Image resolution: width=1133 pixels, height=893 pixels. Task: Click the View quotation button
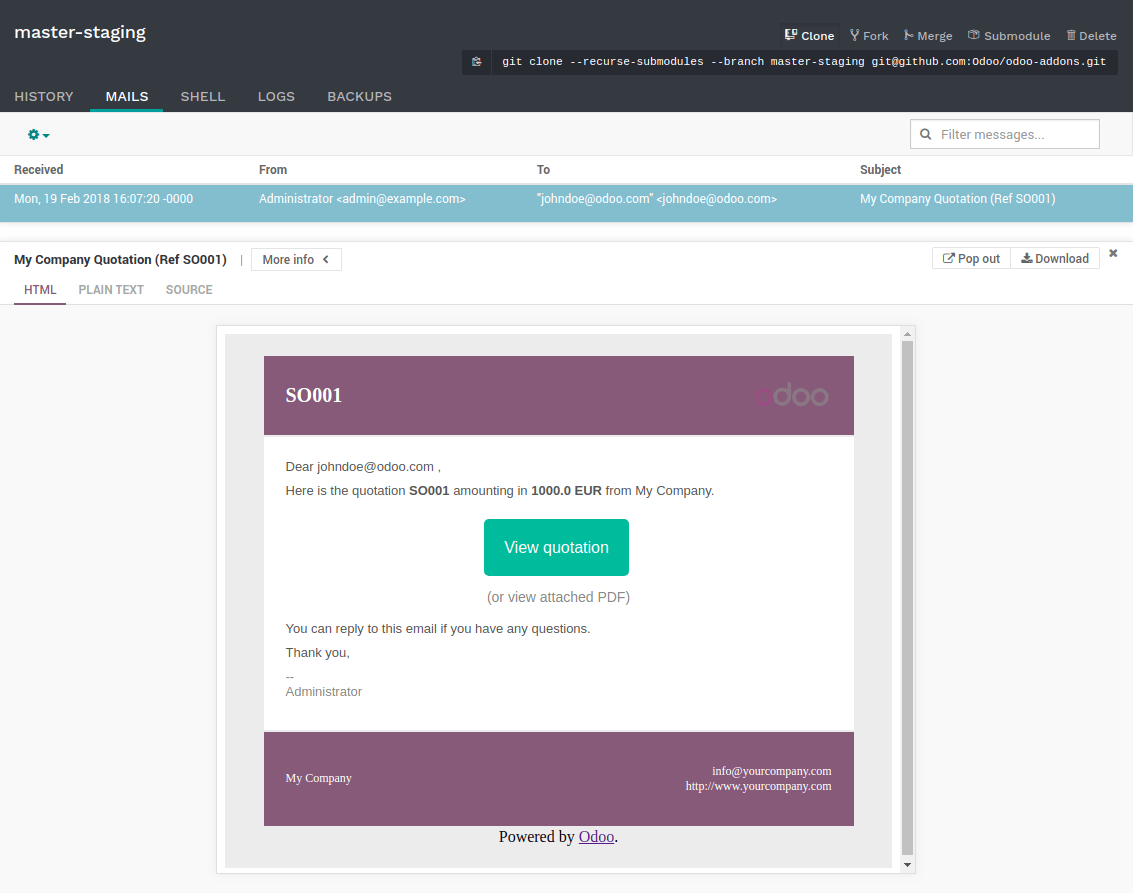coord(556,547)
